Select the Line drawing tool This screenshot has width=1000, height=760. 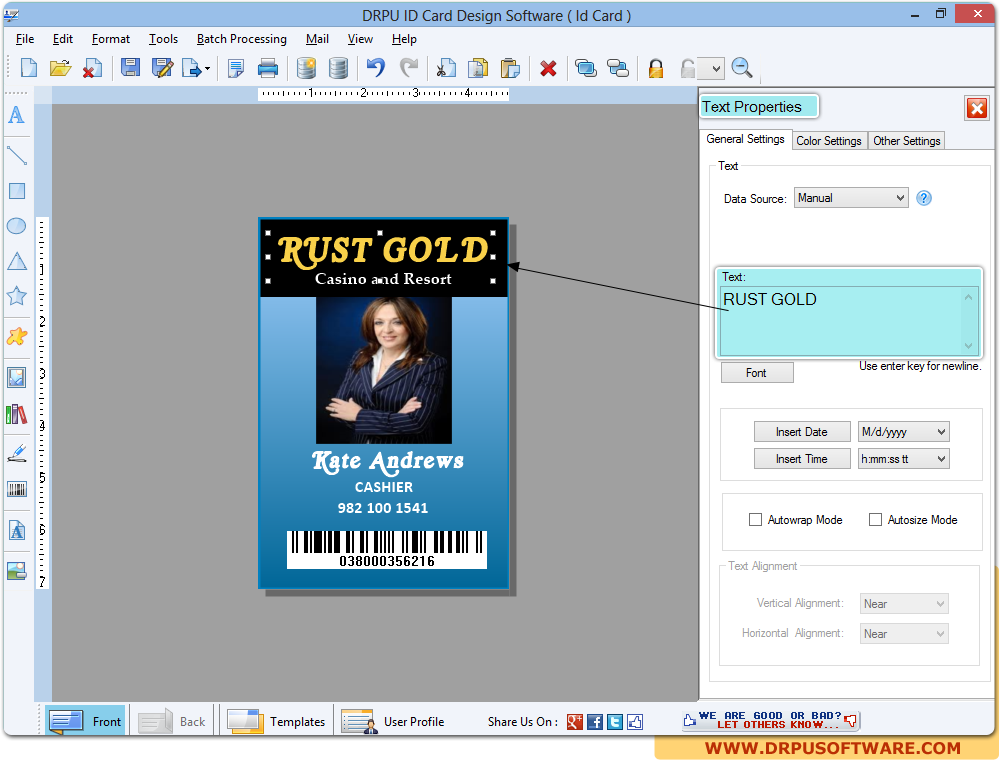[x=17, y=155]
